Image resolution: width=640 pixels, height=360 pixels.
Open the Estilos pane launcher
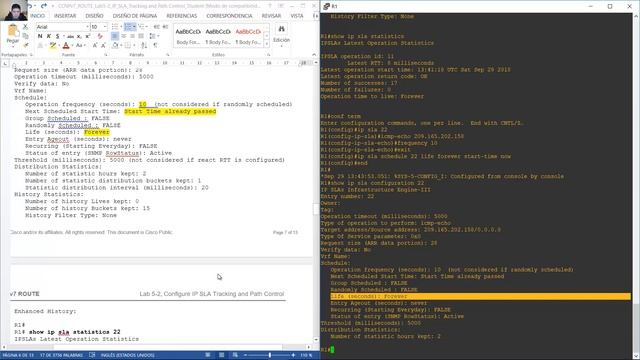(x=269, y=55)
